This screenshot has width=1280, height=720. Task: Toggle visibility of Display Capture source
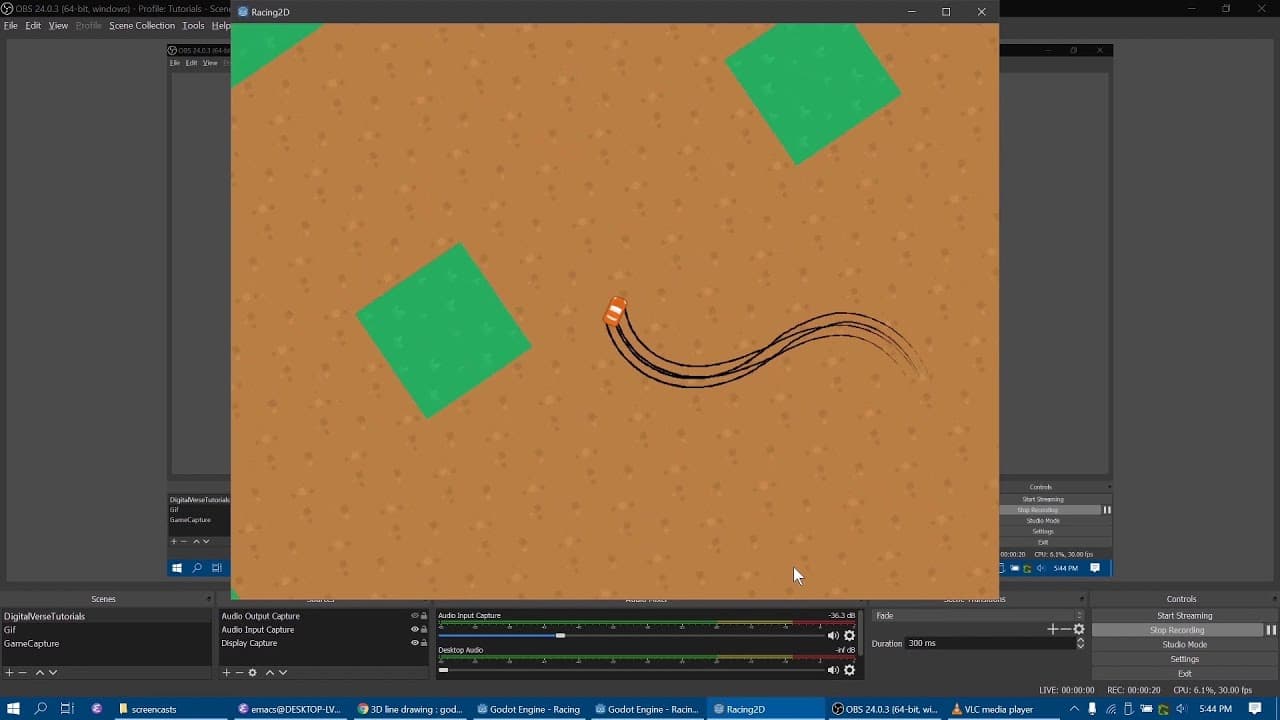coord(415,643)
